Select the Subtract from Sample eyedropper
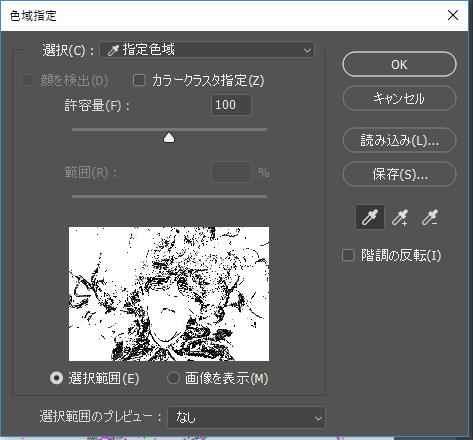 [x=429, y=217]
